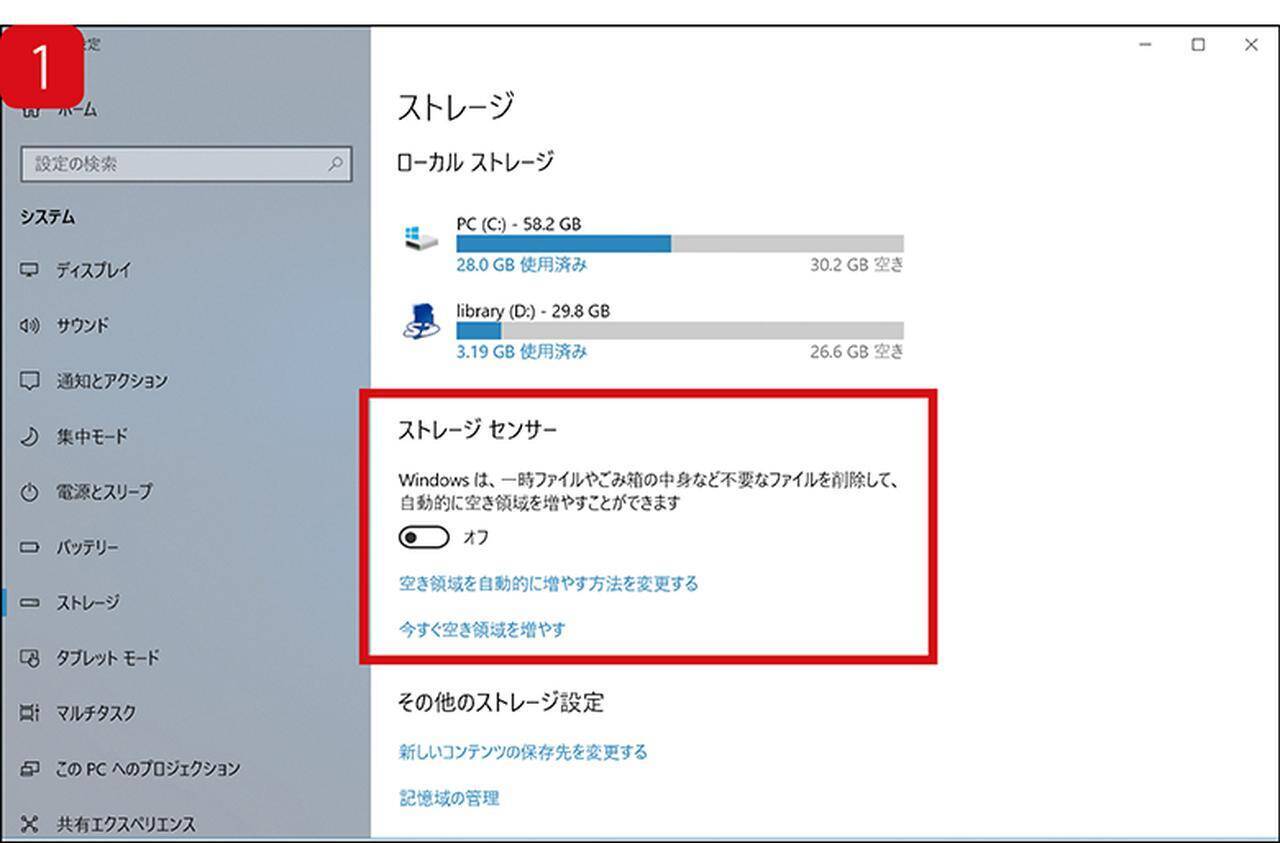Viewport: 1280px width, 843px height.
Task: Click the Projecting to this PC icon
Action: tap(29, 769)
